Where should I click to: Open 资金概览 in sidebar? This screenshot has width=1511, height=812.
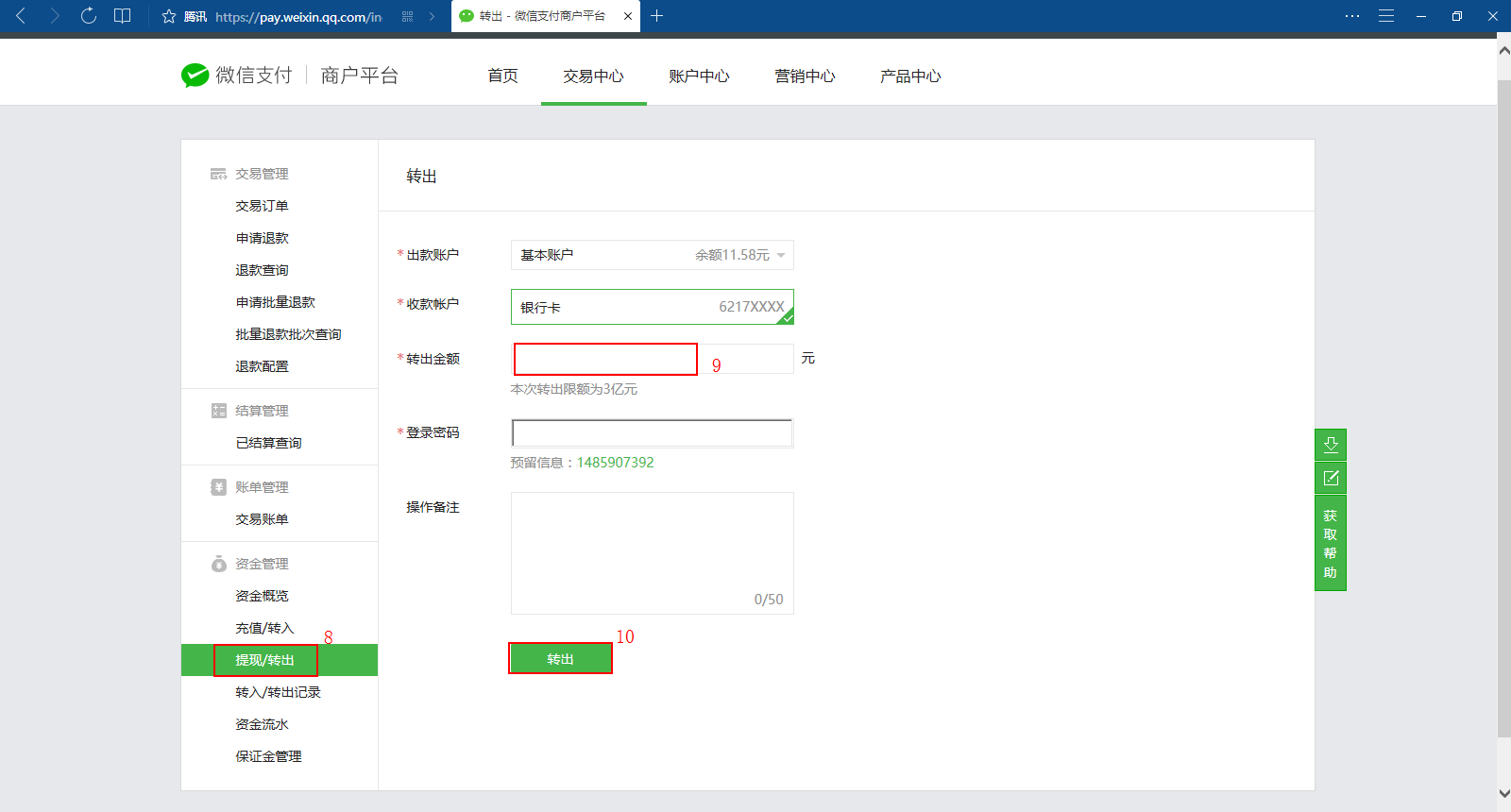[262, 596]
